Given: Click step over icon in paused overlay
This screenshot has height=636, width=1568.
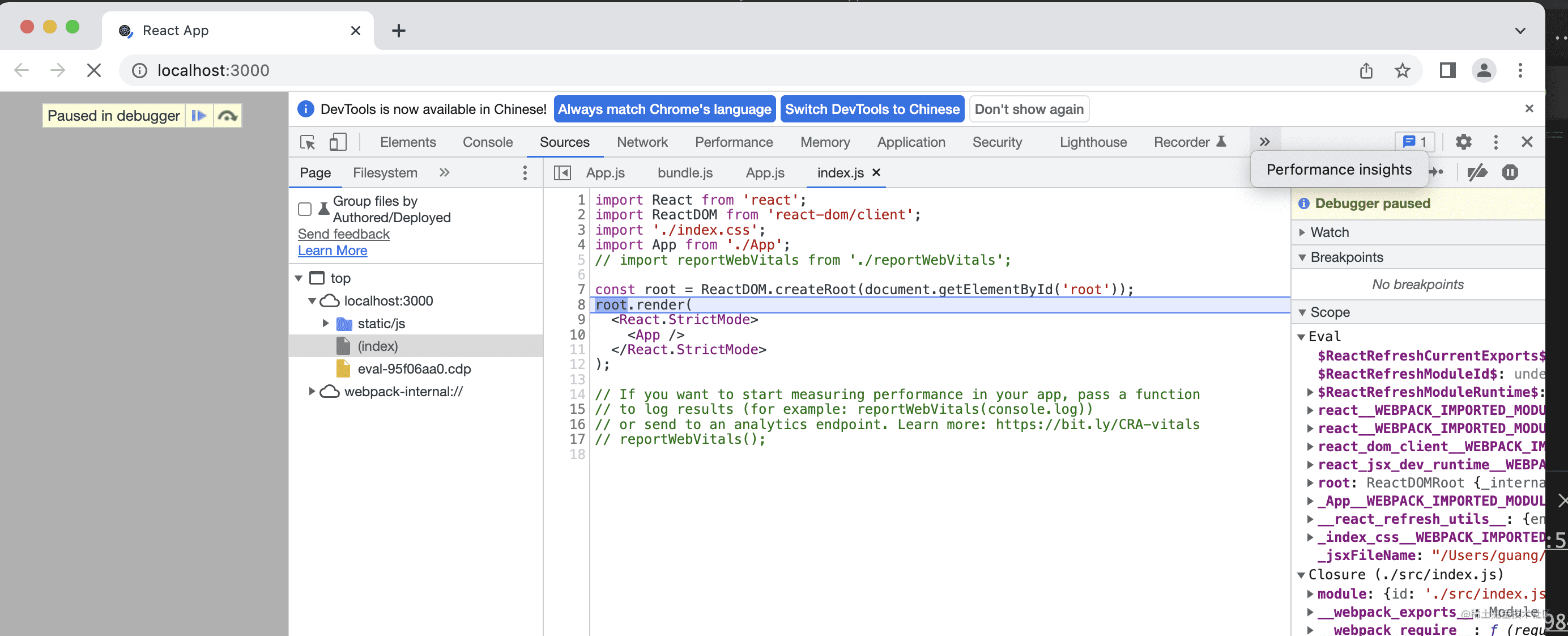Looking at the screenshot, I should (228, 116).
